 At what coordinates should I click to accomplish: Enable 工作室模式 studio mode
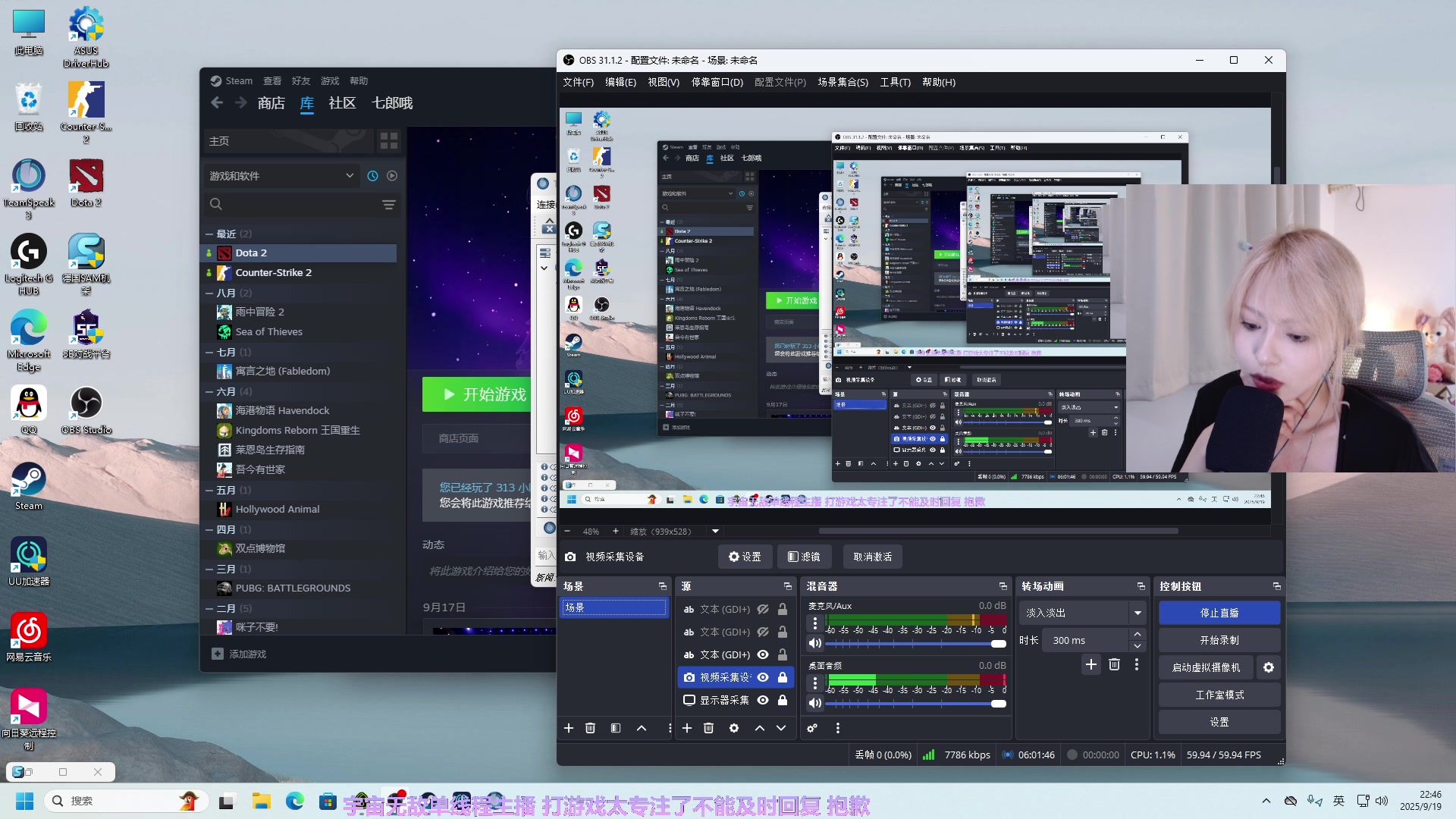1219,695
